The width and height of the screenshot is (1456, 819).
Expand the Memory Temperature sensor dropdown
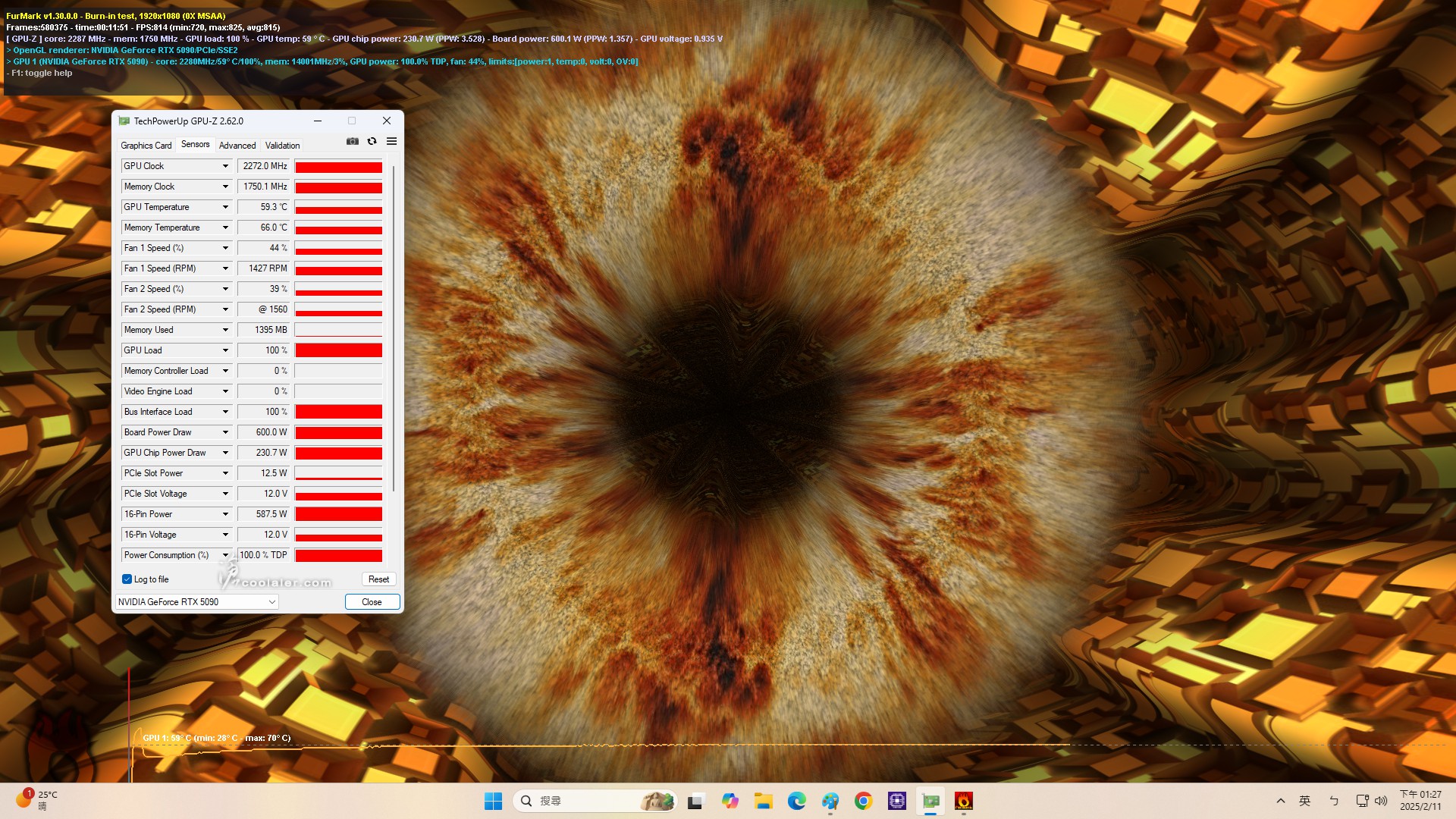point(225,227)
